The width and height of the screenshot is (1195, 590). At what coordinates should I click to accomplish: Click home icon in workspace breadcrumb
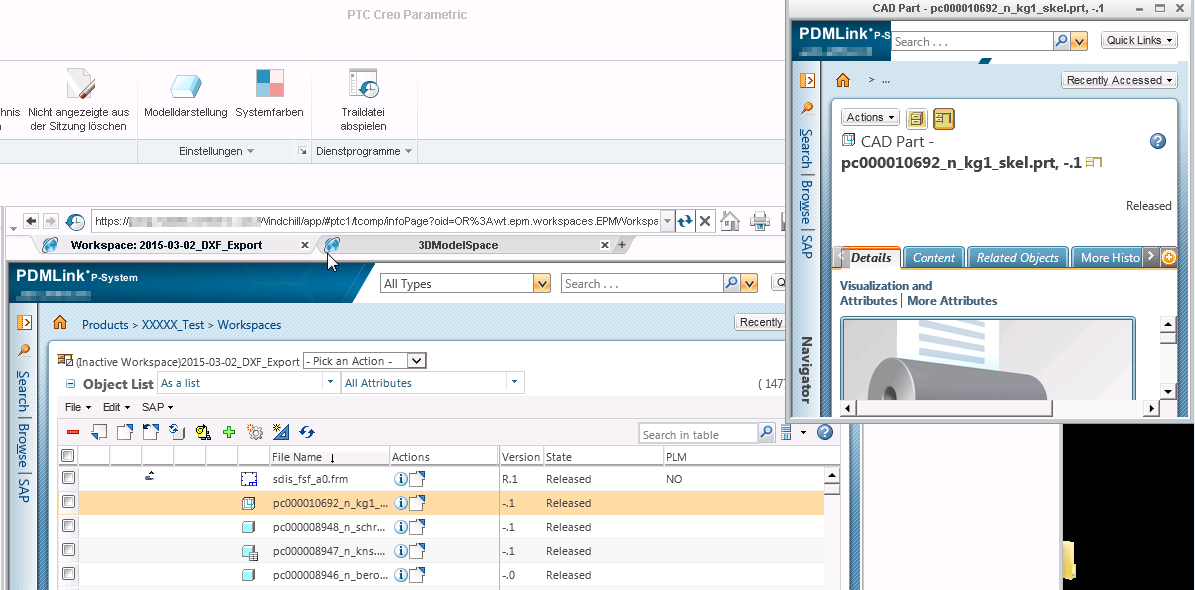click(60, 323)
